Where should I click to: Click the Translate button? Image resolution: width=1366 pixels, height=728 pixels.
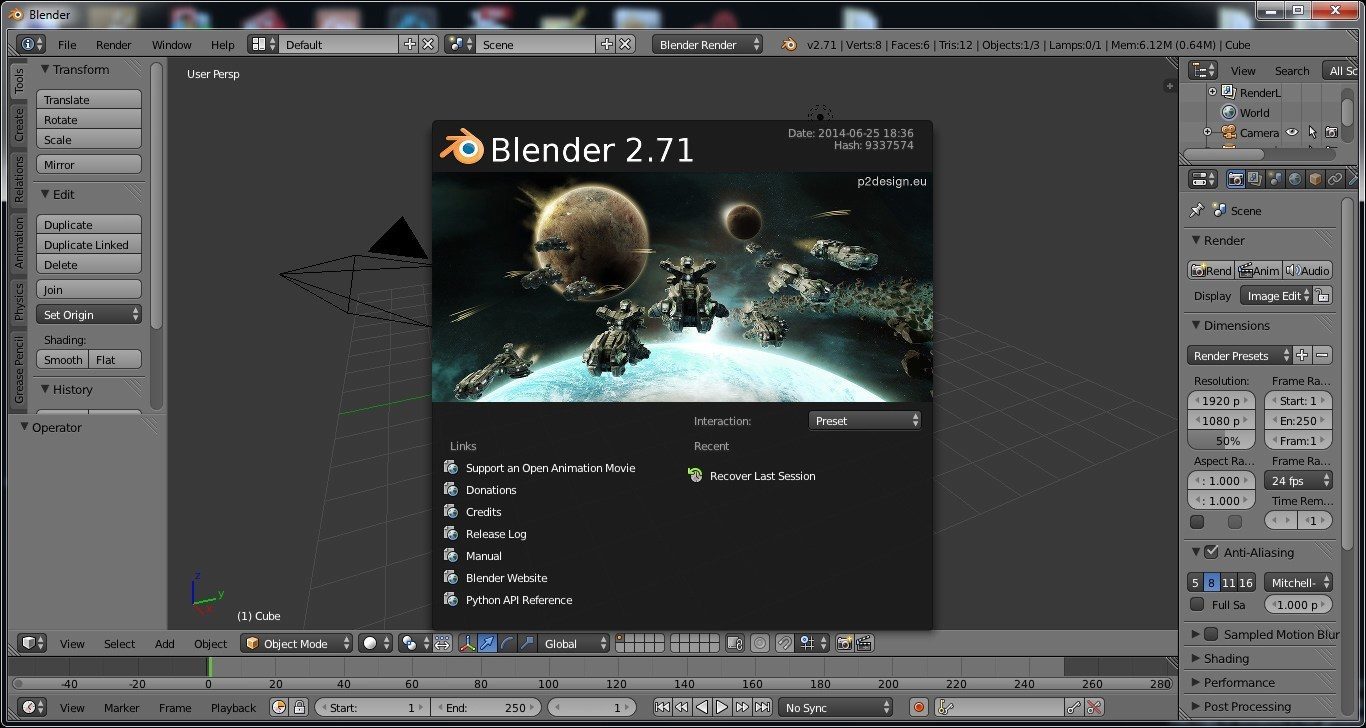point(89,100)
